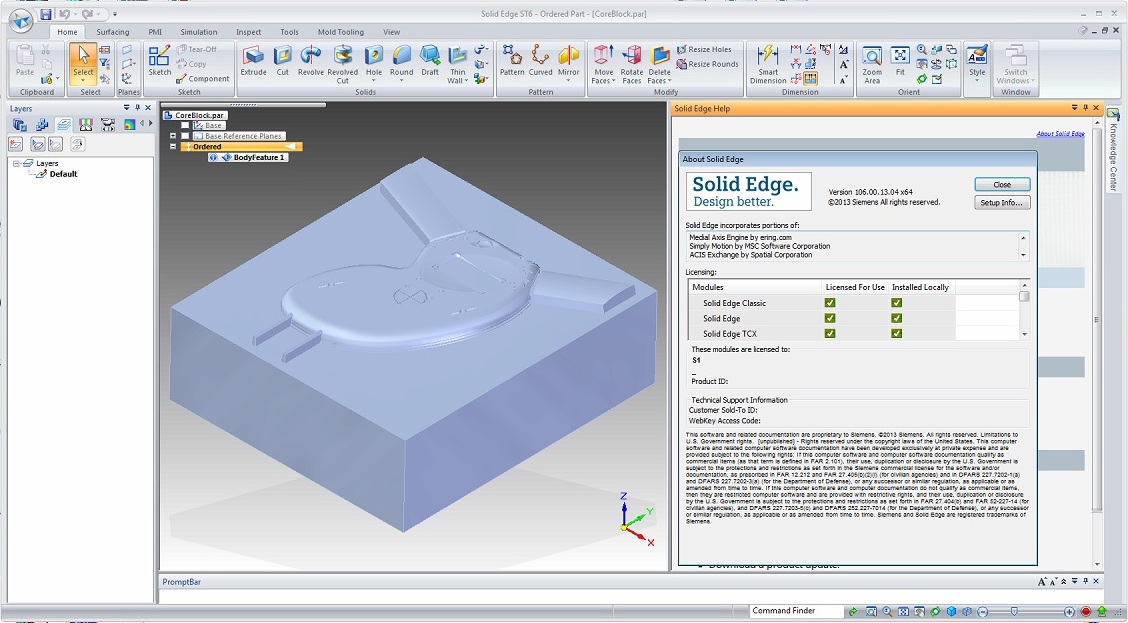The width and height of the screenshot is (1128, 623).
Task: Open the Simulation tab
Action: (x=199, y=32)
